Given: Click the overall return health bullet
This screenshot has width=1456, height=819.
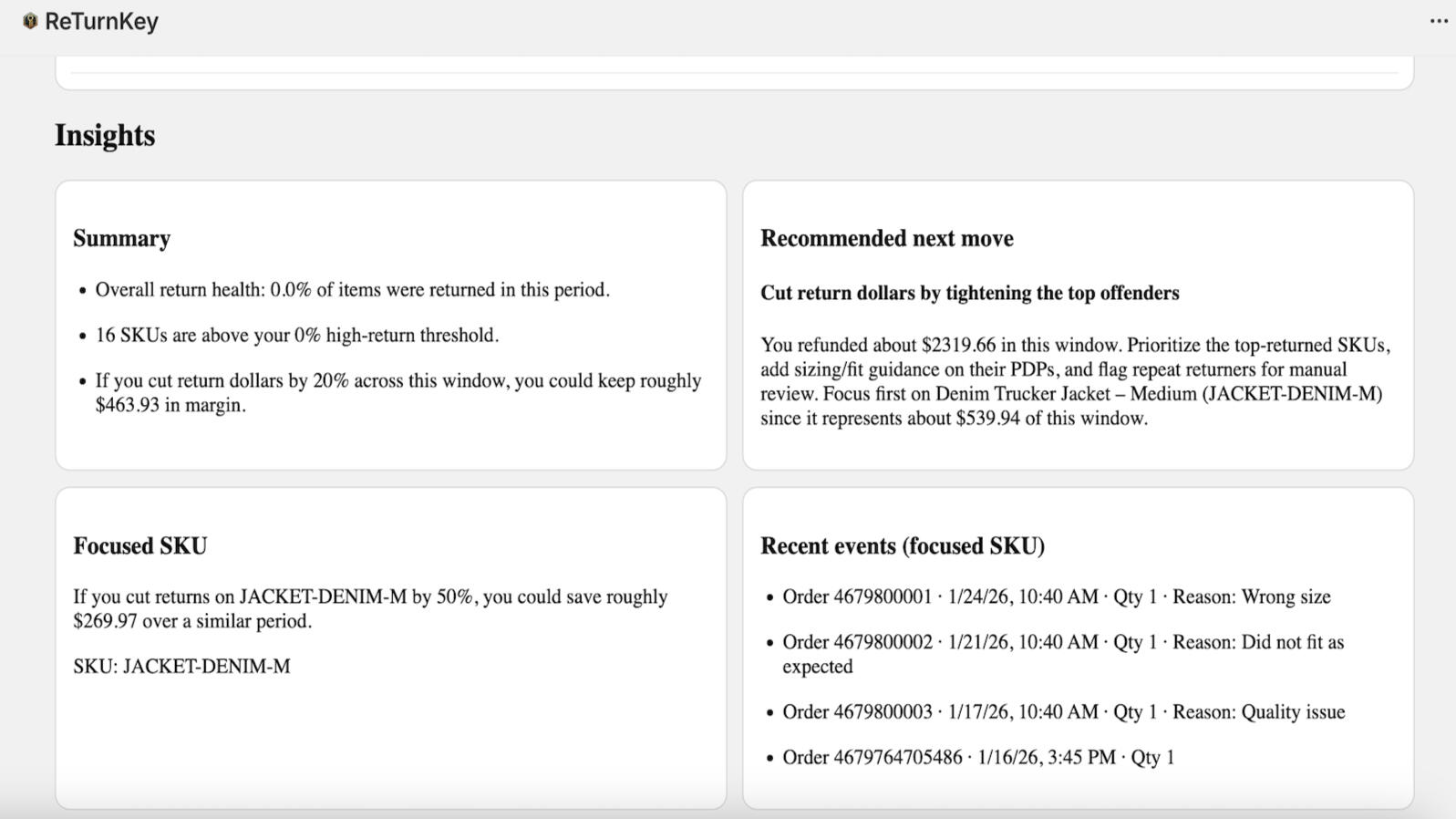Looking at the screenshot, I should coord(352,290).
